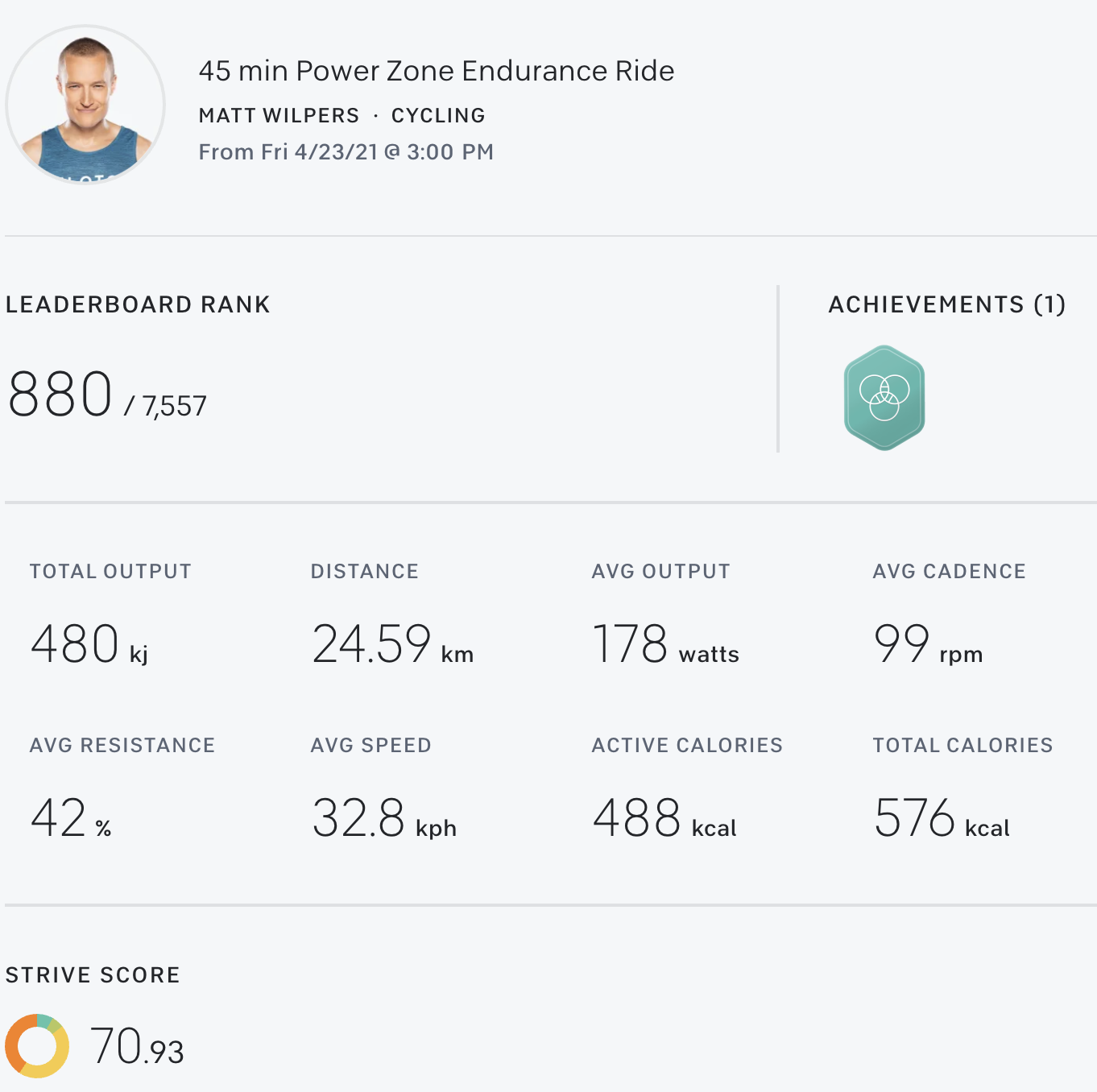Select the CYCLING category label
The image size is (1097, 1092).
438,116
